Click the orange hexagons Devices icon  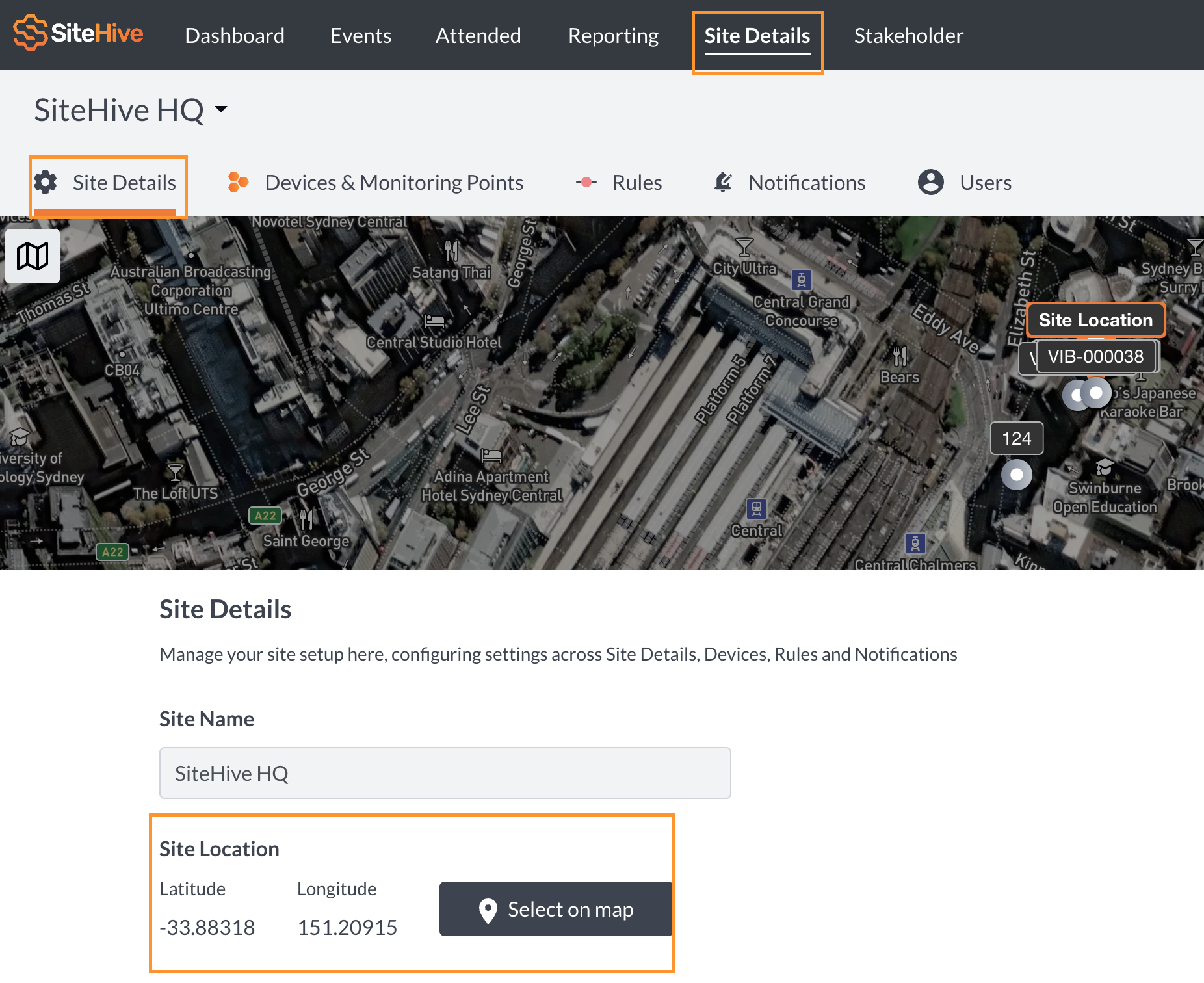click(238, 182)
